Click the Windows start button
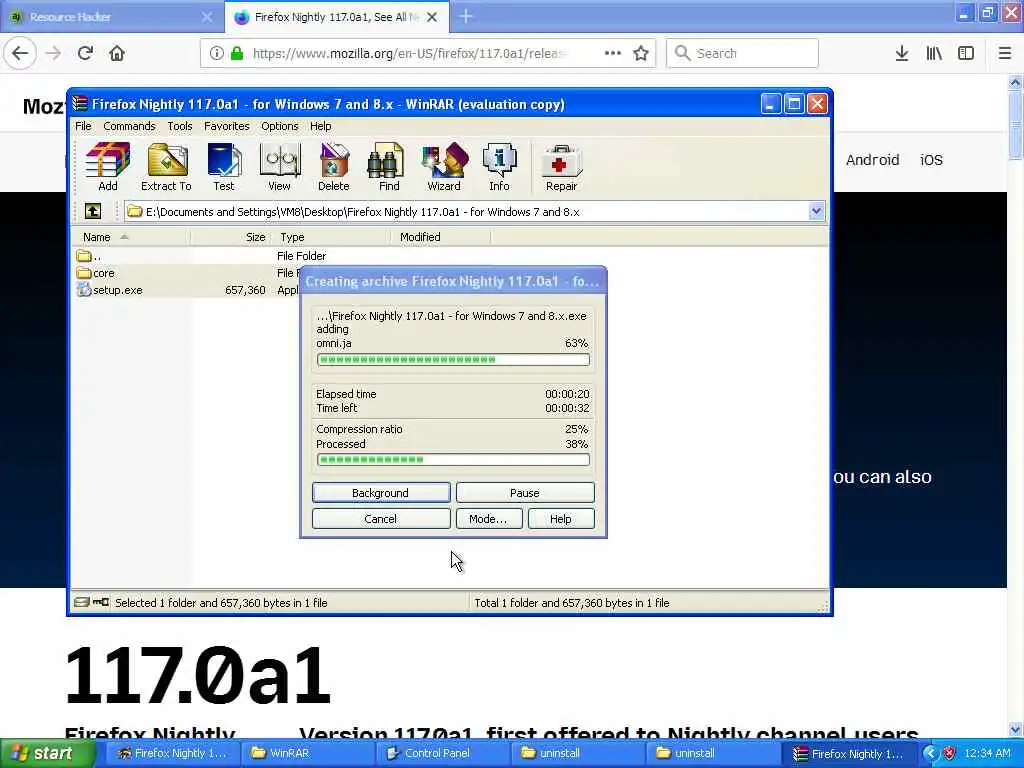Viewport: 1024px width, 768px height. point(47,753)
